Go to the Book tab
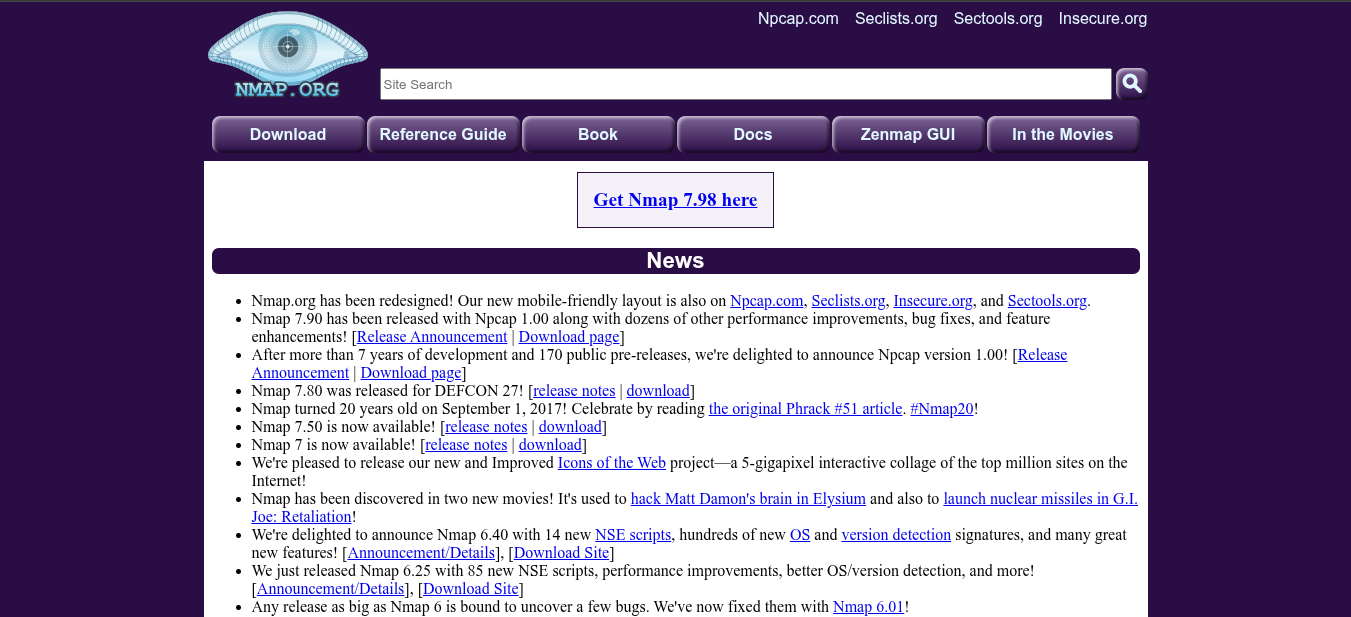 tap(598, 134)
